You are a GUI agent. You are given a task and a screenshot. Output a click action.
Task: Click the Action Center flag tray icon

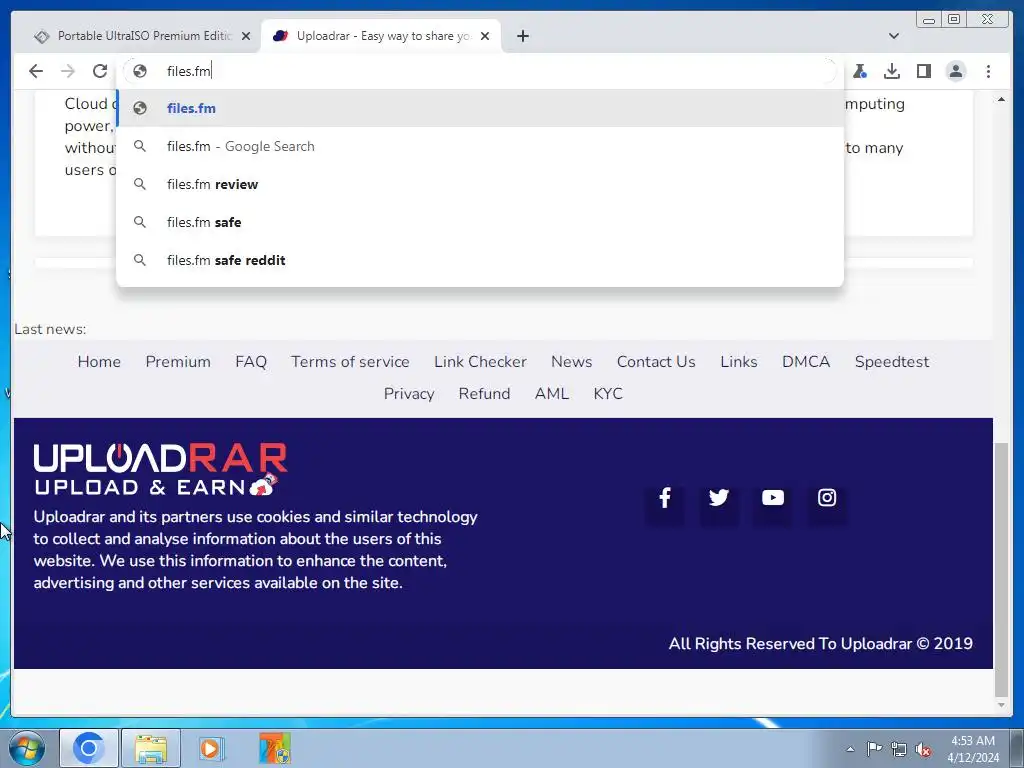point(874,749)
